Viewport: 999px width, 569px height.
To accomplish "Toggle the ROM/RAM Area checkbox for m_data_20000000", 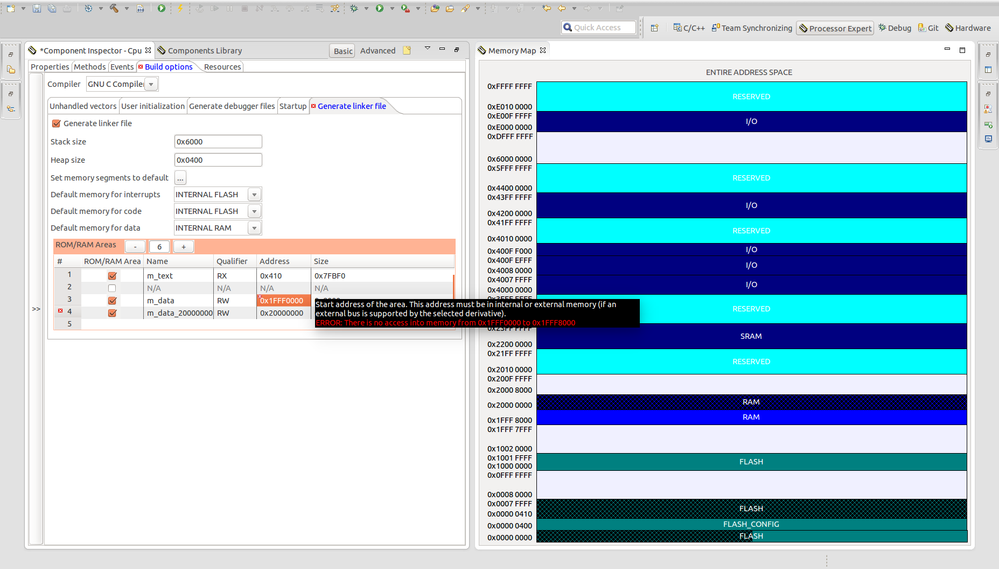I will [x=112, y=313].
